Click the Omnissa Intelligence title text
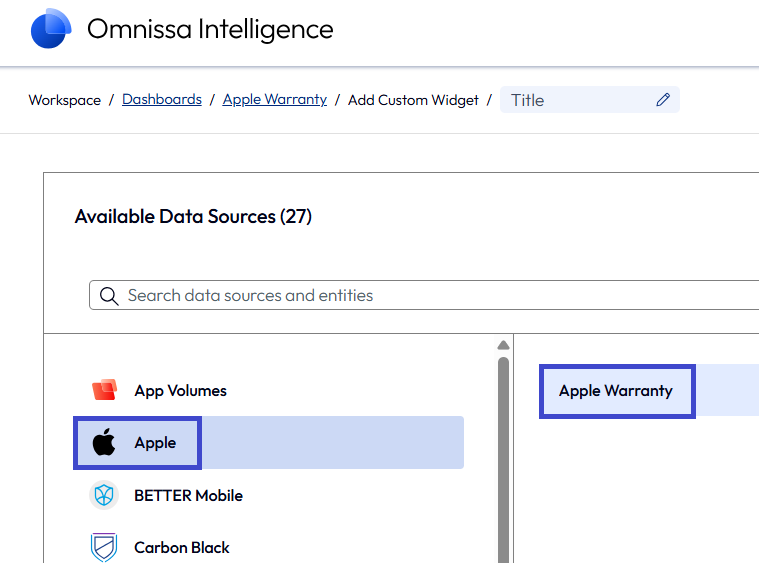The height and width of the screenshot is (563, 759). coord(210,30)
